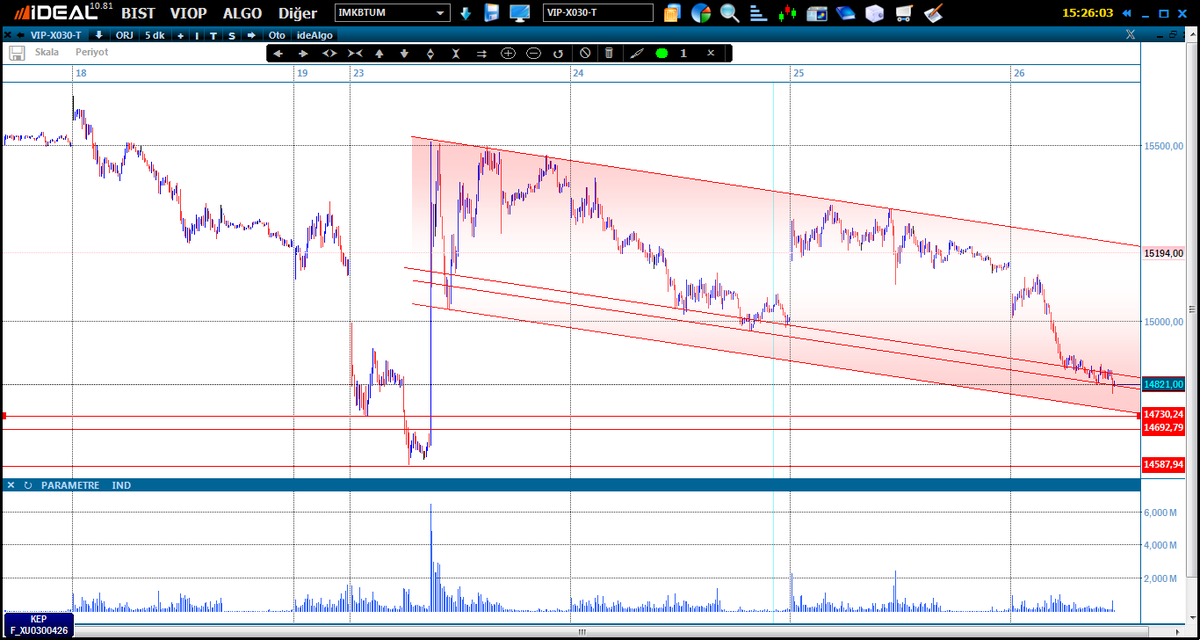Click the zoom in plus circle
The width and height of the screenshot is (1200, 640).
pyautogui.click(x=507, y=53)
